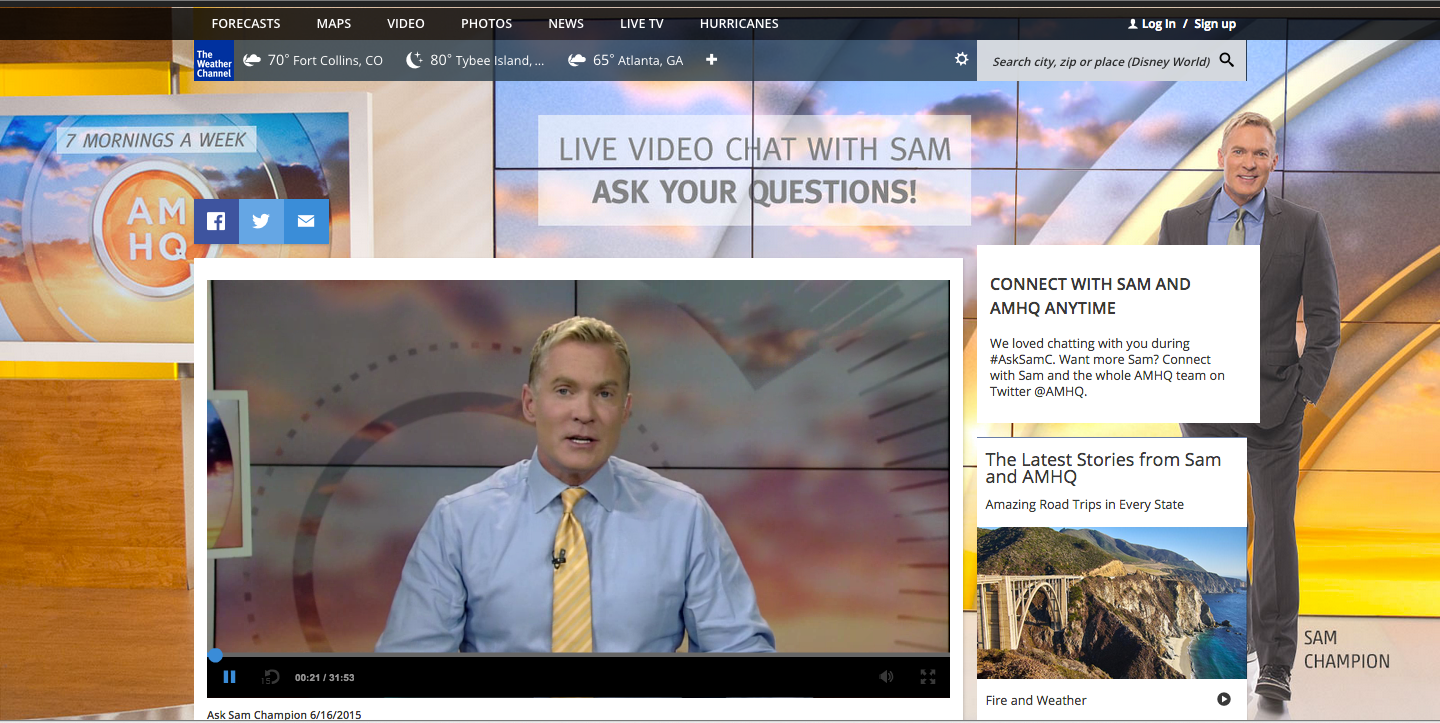The height and width of the screenshot is (723, 1440).
Task: Click the Weather Channel logo
Action: [213, 61]
